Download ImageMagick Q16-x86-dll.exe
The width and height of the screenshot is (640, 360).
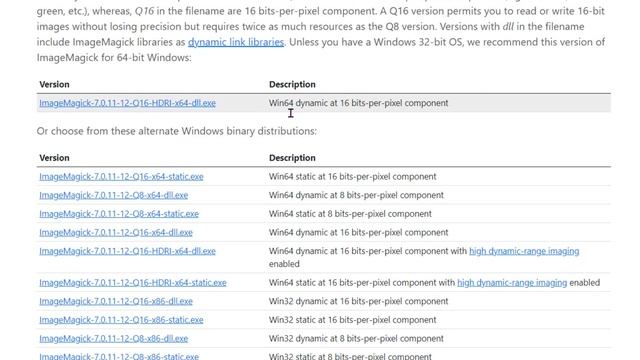point(116,301)
